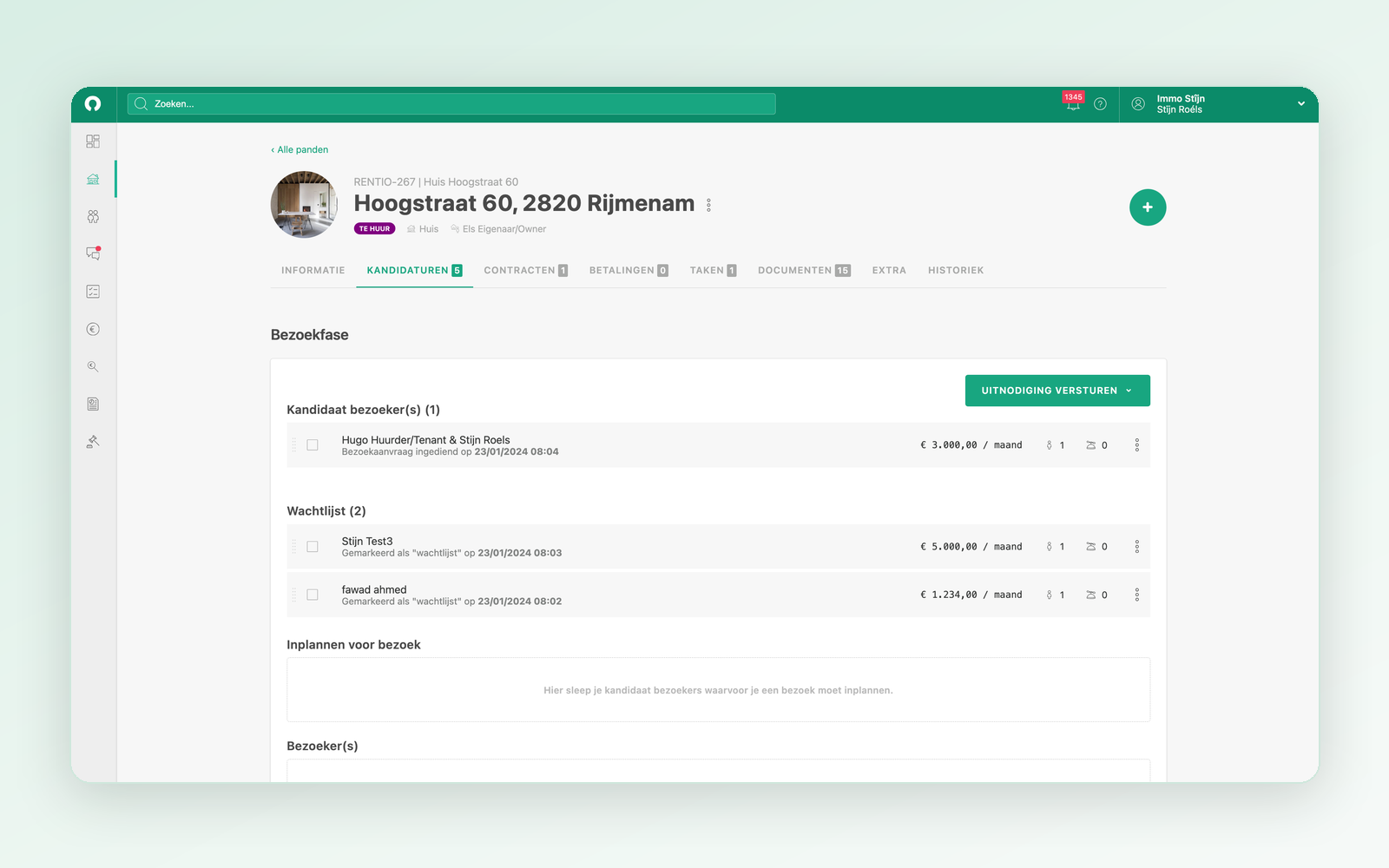This screenshot has height=868, width=1389.
Task: Open the euro magnifier icon in sidebar
Action: 93,366
